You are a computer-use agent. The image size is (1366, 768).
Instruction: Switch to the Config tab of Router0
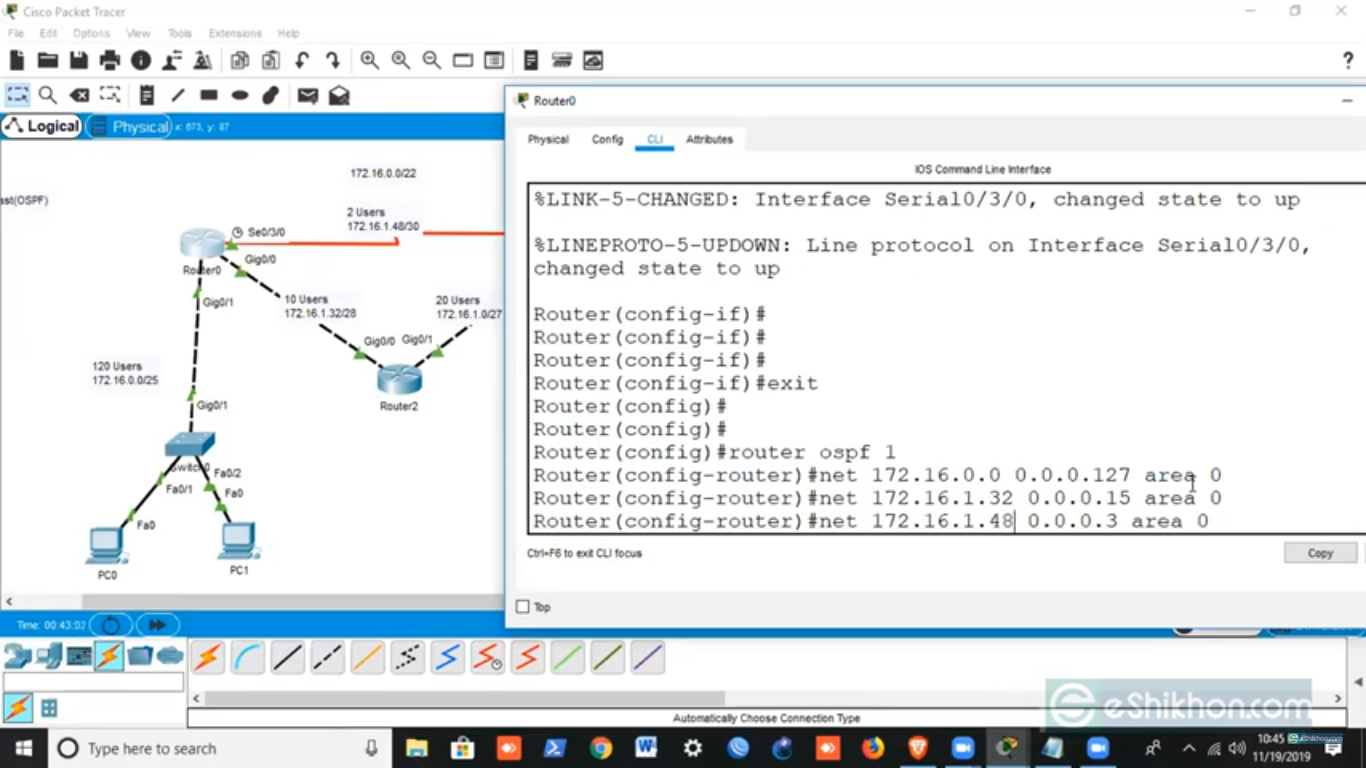coord(607,140)
